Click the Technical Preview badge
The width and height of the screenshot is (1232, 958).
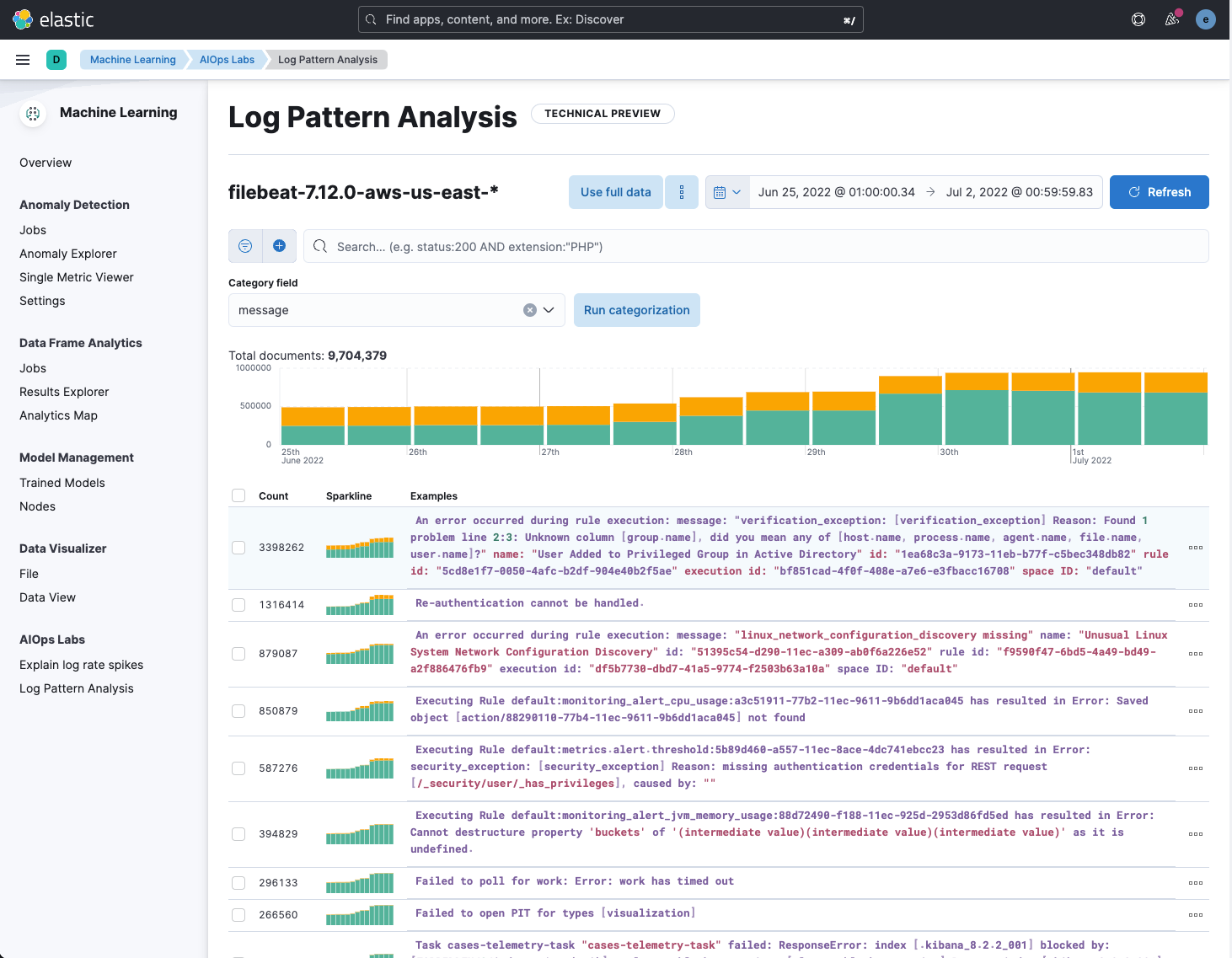coord(603,114)
